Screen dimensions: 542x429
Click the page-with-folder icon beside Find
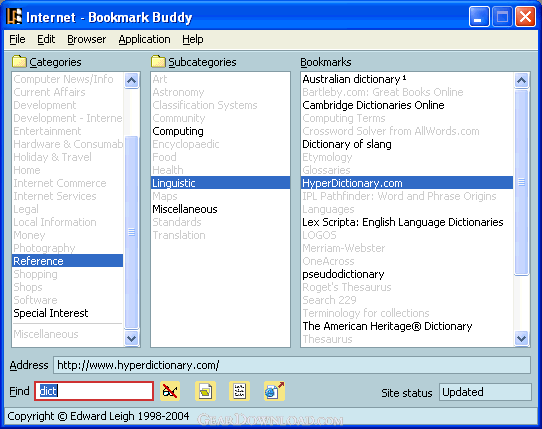tap(205, 391)
